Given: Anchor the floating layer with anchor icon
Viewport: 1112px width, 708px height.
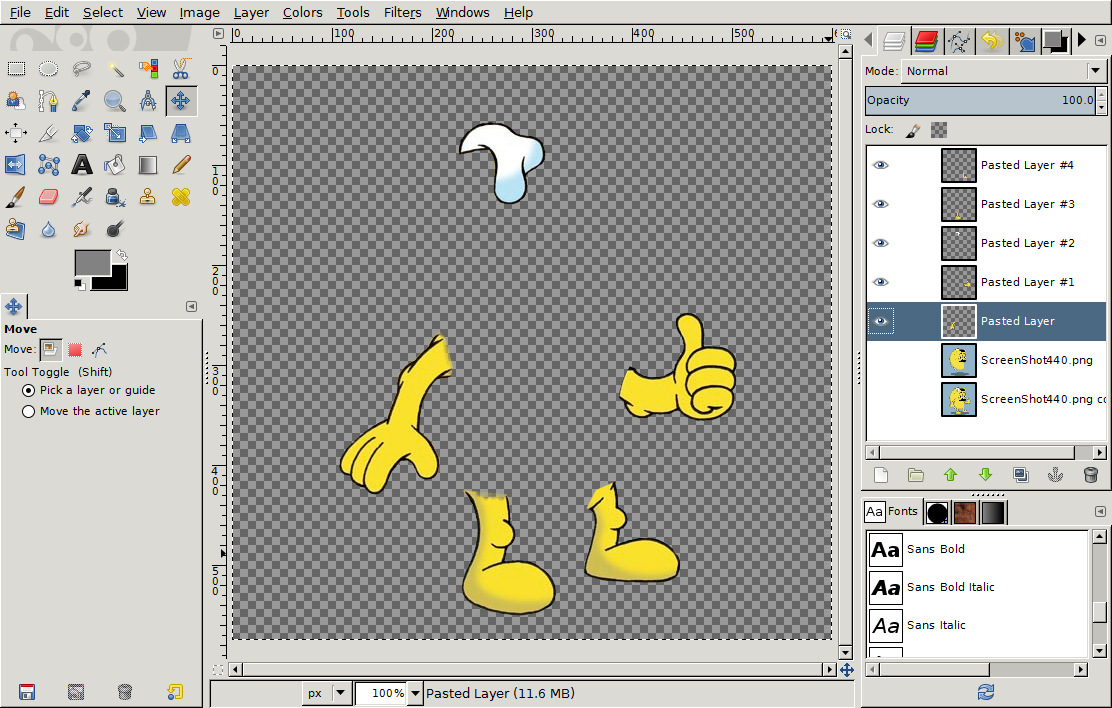Looking at the screenshot, I should [x=1055, y=475].
